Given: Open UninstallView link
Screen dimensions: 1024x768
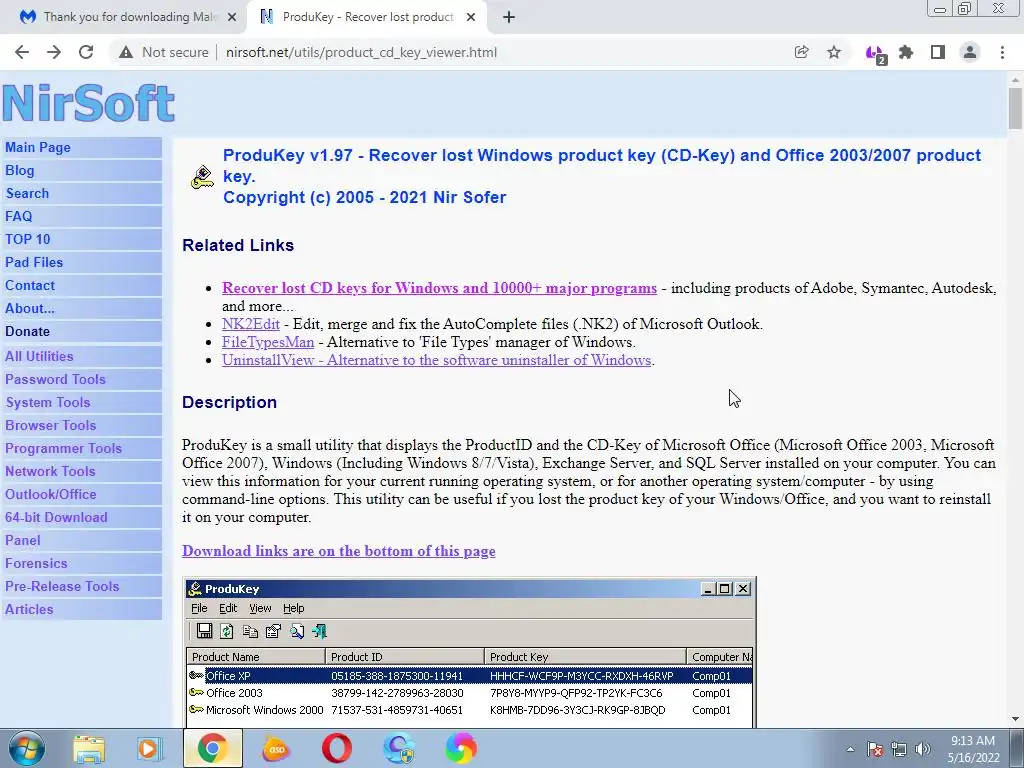Looking at the screenshot, I should [436, 360].
